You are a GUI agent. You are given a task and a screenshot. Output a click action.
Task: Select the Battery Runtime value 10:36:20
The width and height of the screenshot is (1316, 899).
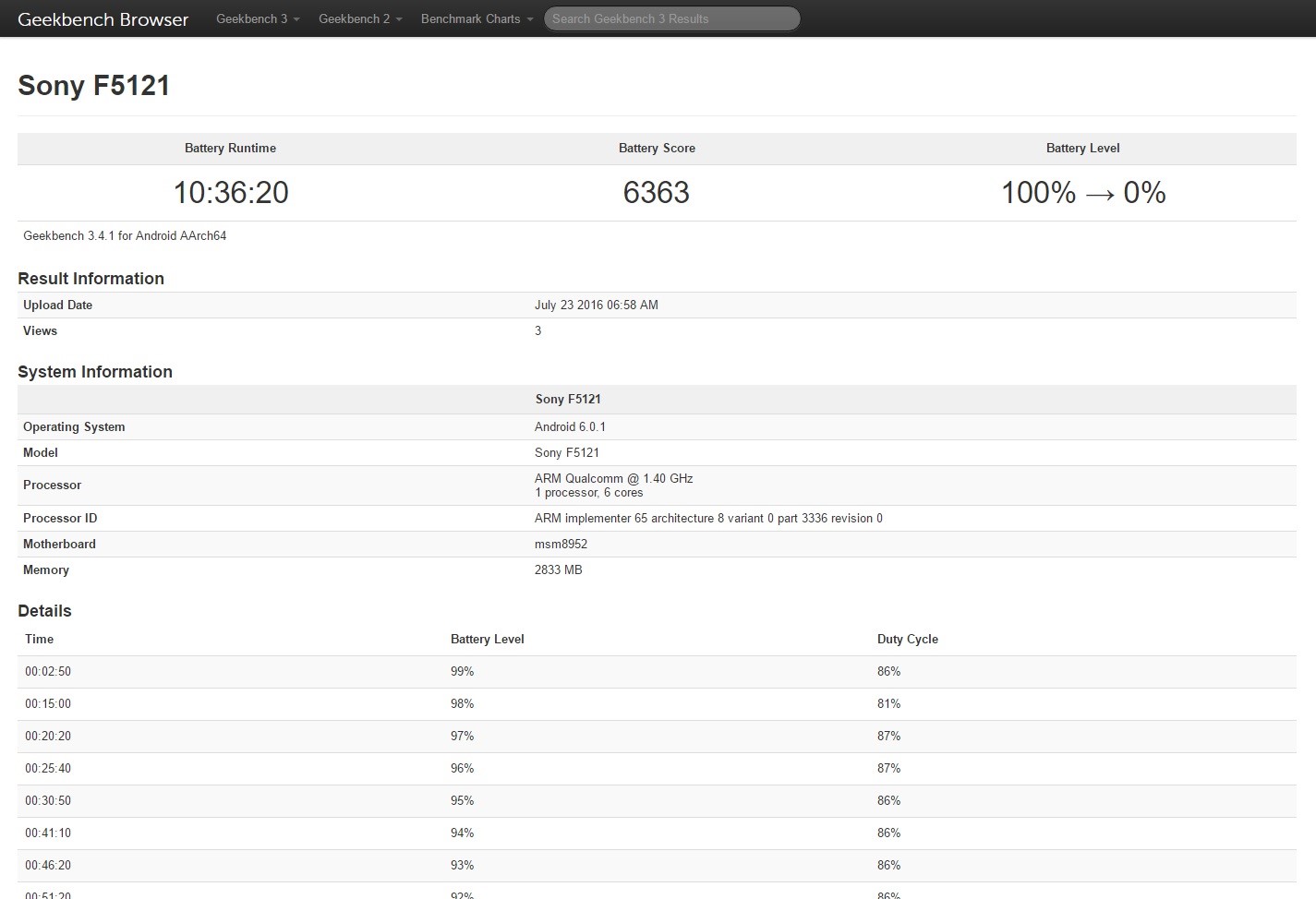[x=231, y=193]
